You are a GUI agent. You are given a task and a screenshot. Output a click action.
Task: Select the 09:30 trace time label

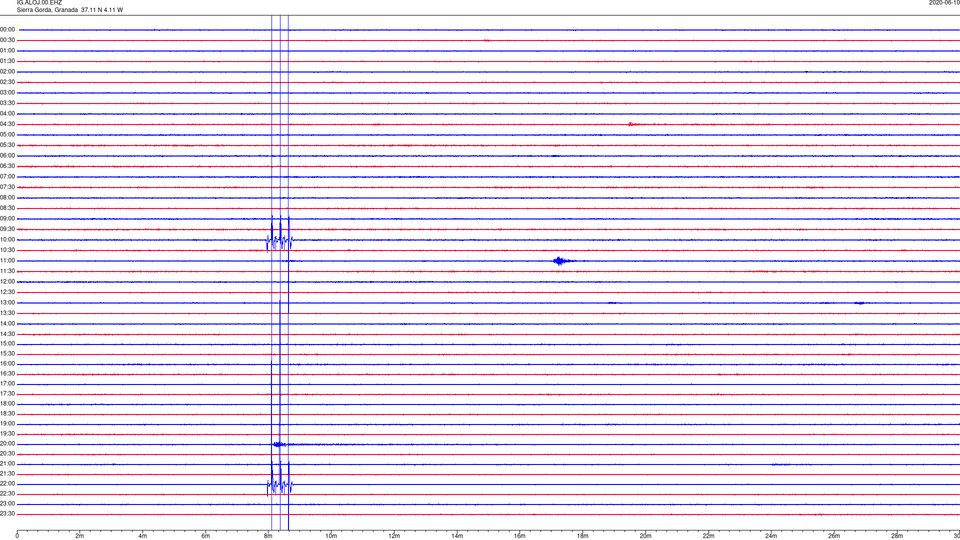coord(7,230)
